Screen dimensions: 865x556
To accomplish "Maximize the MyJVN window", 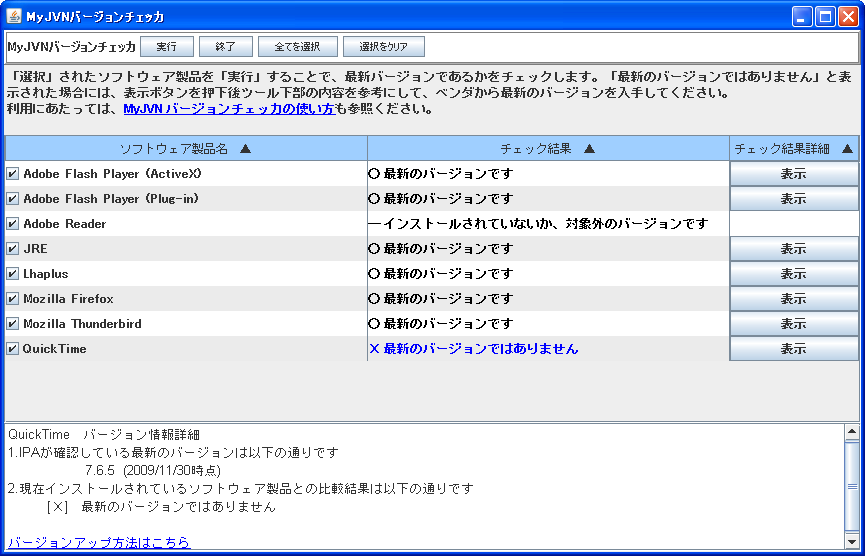I will tap(825, 17).
